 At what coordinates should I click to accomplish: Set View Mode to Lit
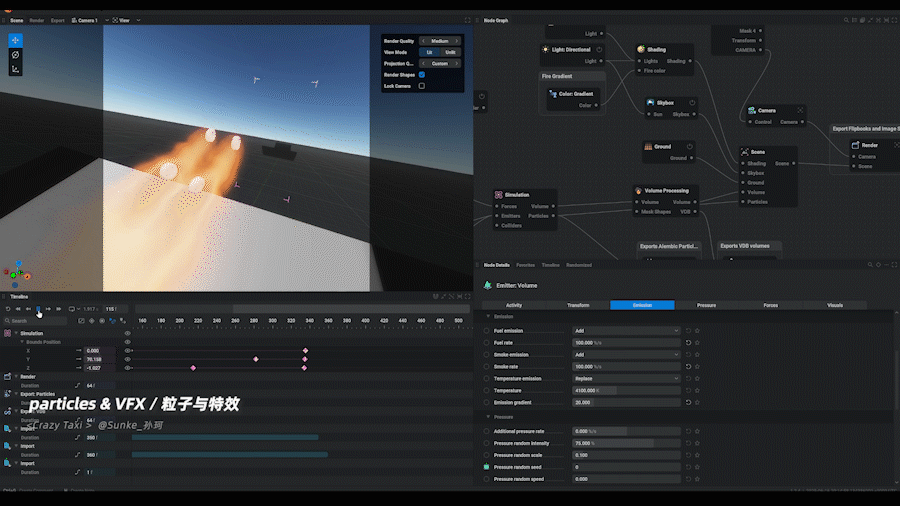point(429,52)
